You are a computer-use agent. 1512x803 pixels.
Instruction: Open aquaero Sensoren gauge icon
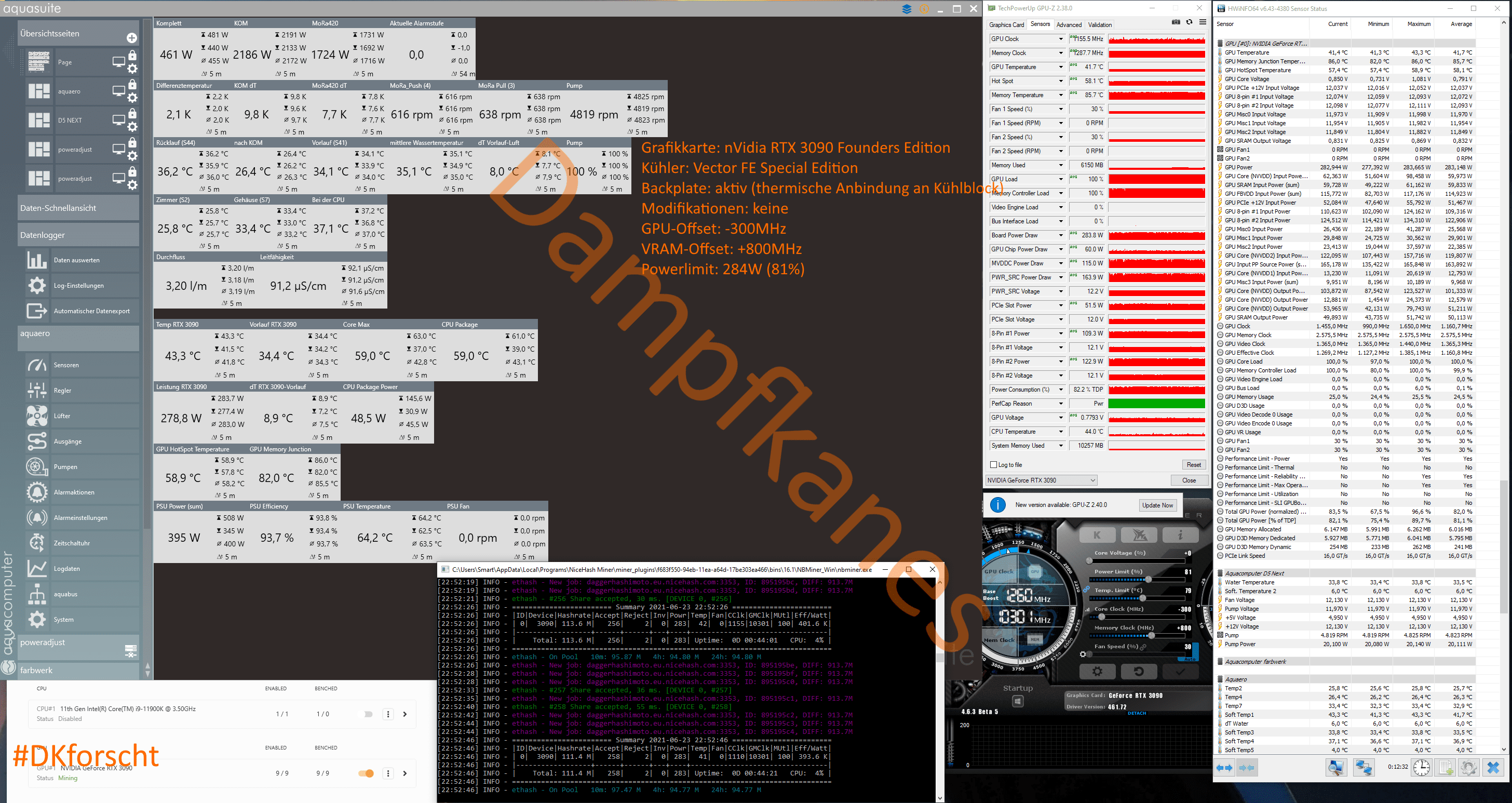tap(37, 365)
